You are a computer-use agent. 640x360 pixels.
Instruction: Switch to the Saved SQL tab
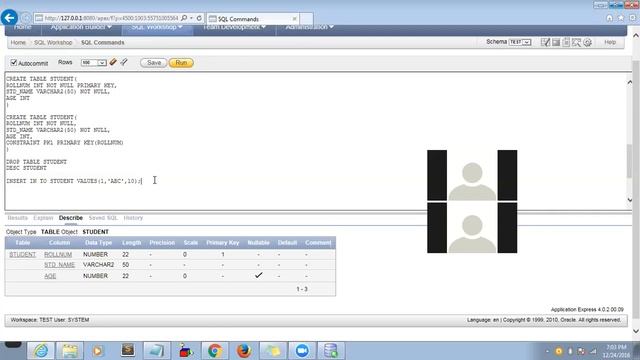(x=103, y=218)
